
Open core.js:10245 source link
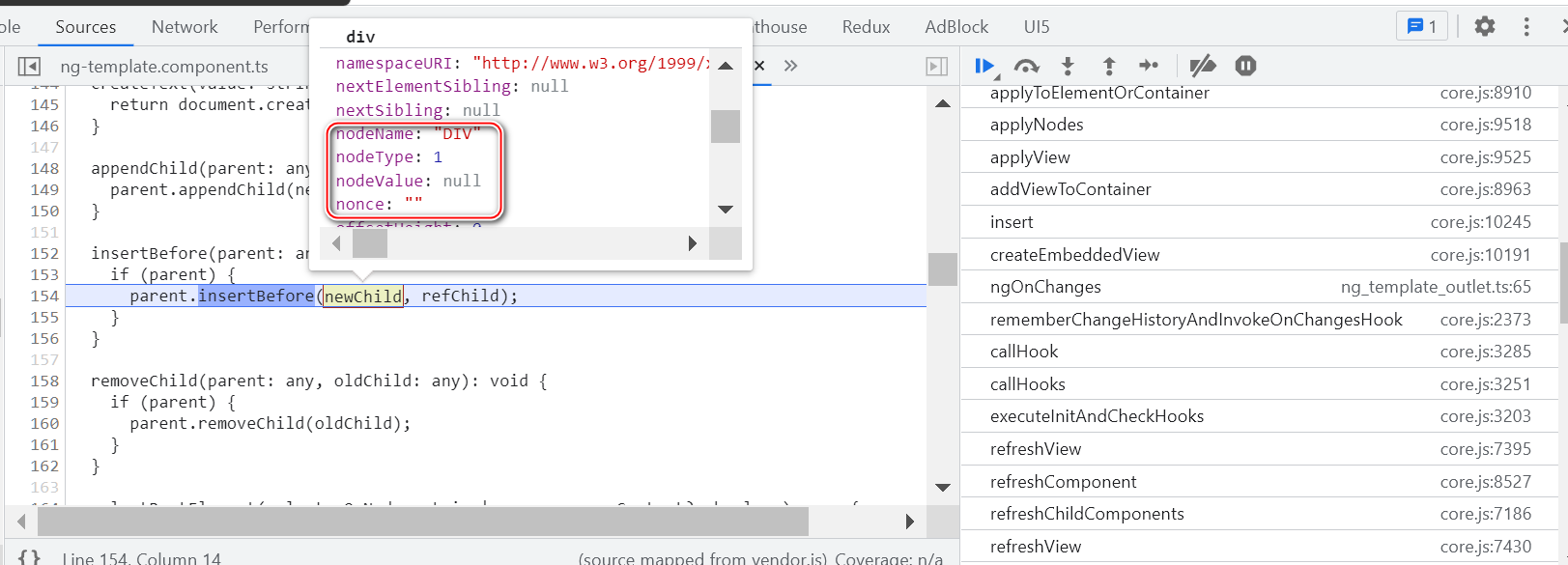tap(1481, 222)
